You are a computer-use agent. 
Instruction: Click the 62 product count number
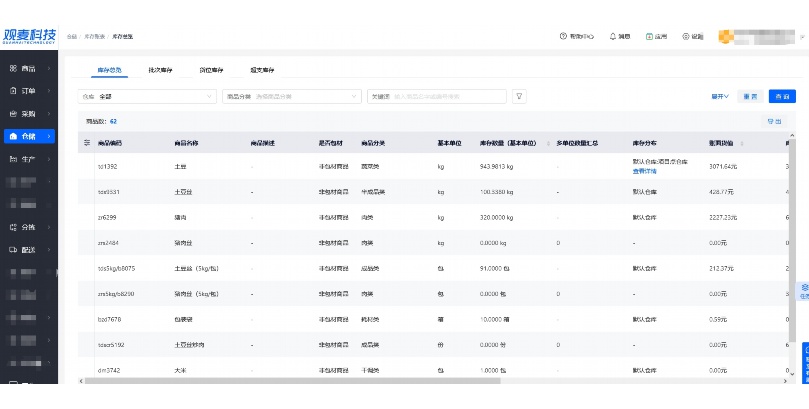[114, 122]
